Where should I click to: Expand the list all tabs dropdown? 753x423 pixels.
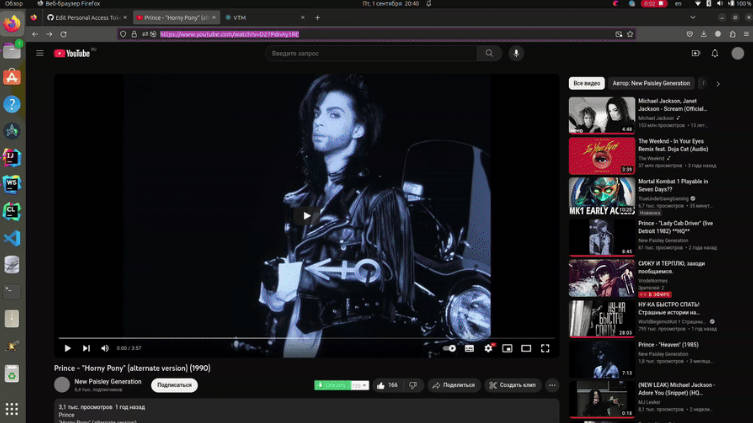692,18
